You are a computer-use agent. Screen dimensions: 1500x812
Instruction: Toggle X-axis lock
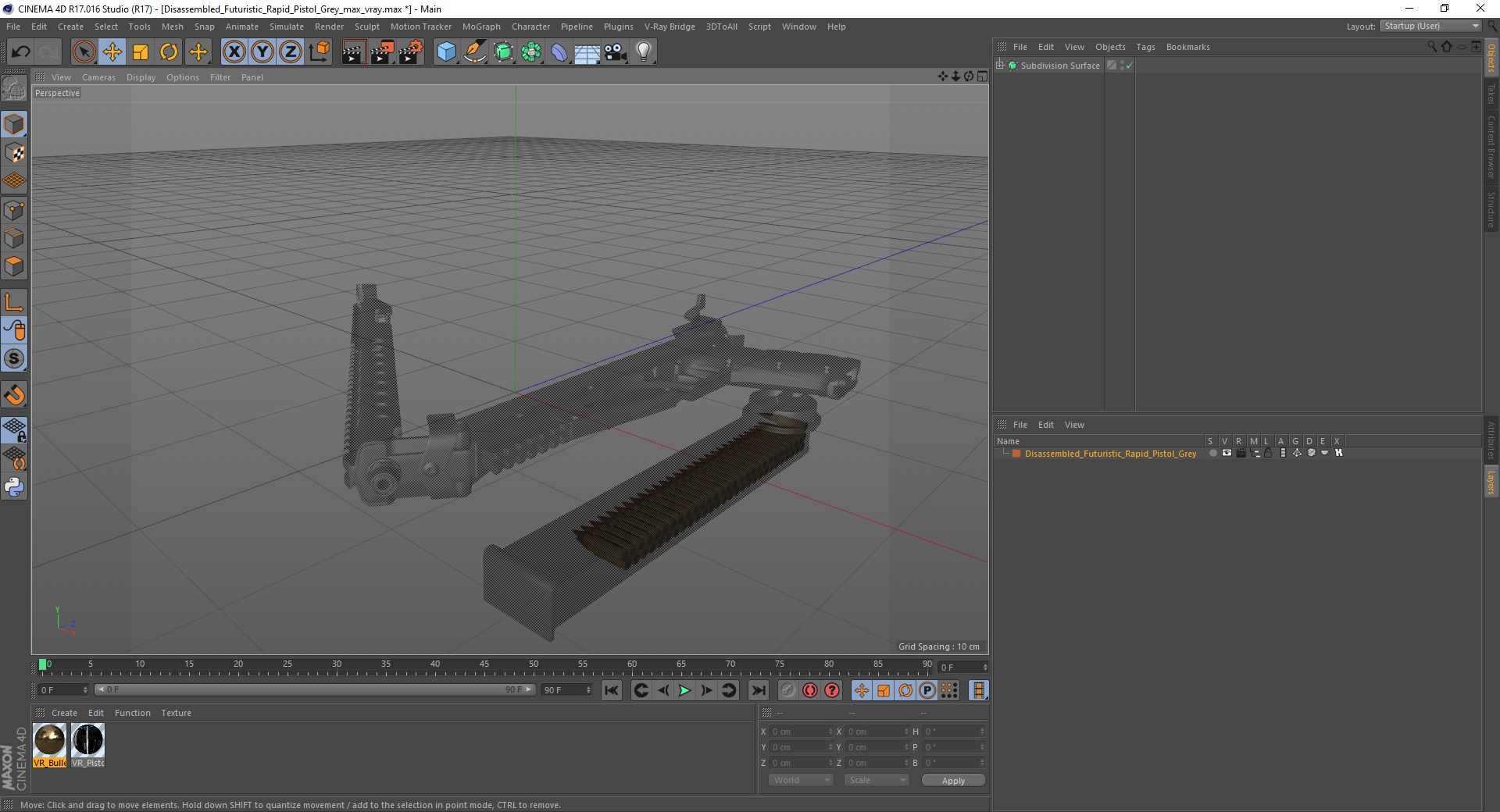(234, 52)
